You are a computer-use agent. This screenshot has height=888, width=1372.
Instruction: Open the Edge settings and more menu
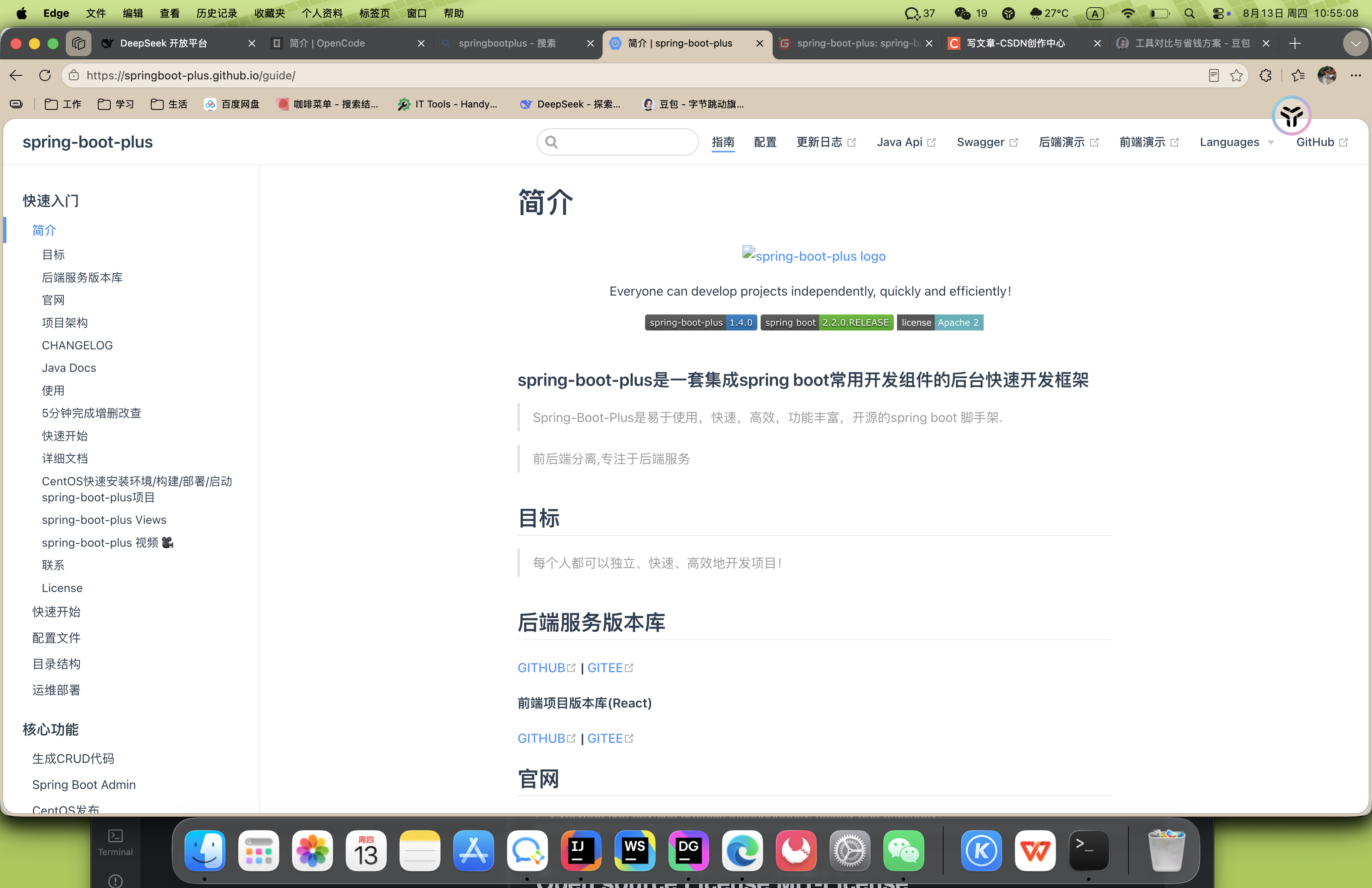coord(1356,75)
